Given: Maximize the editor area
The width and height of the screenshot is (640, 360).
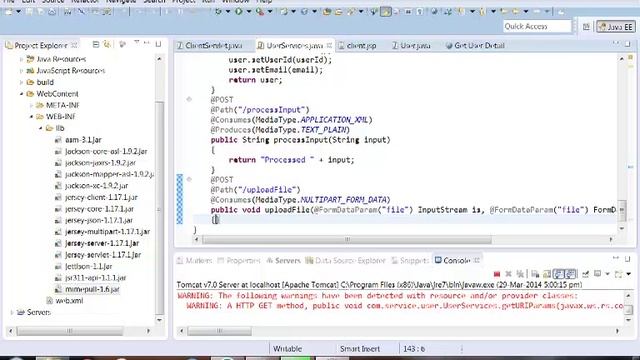Looking at the screenshot, I should coord(627,44).
